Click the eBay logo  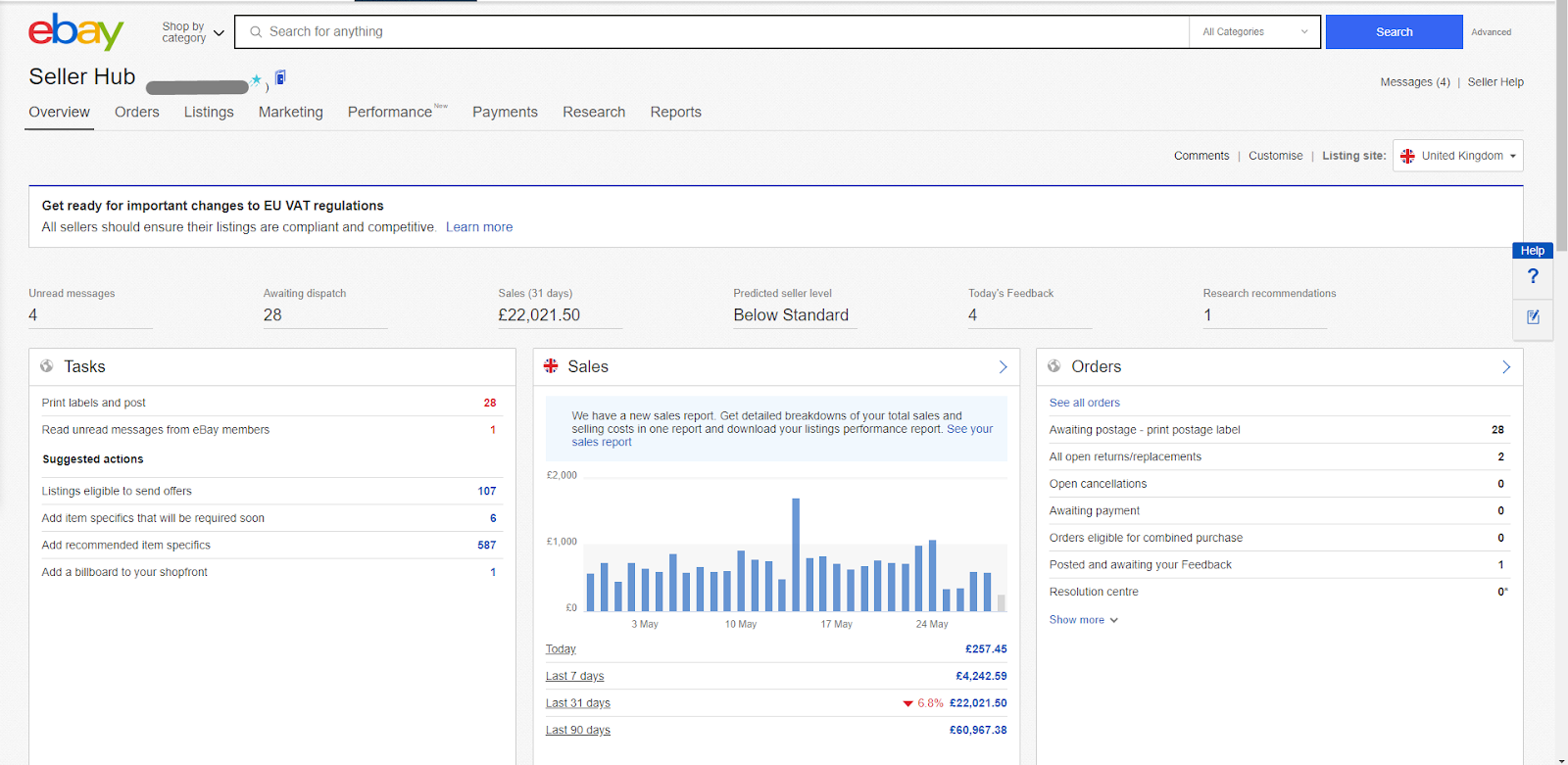75,31
